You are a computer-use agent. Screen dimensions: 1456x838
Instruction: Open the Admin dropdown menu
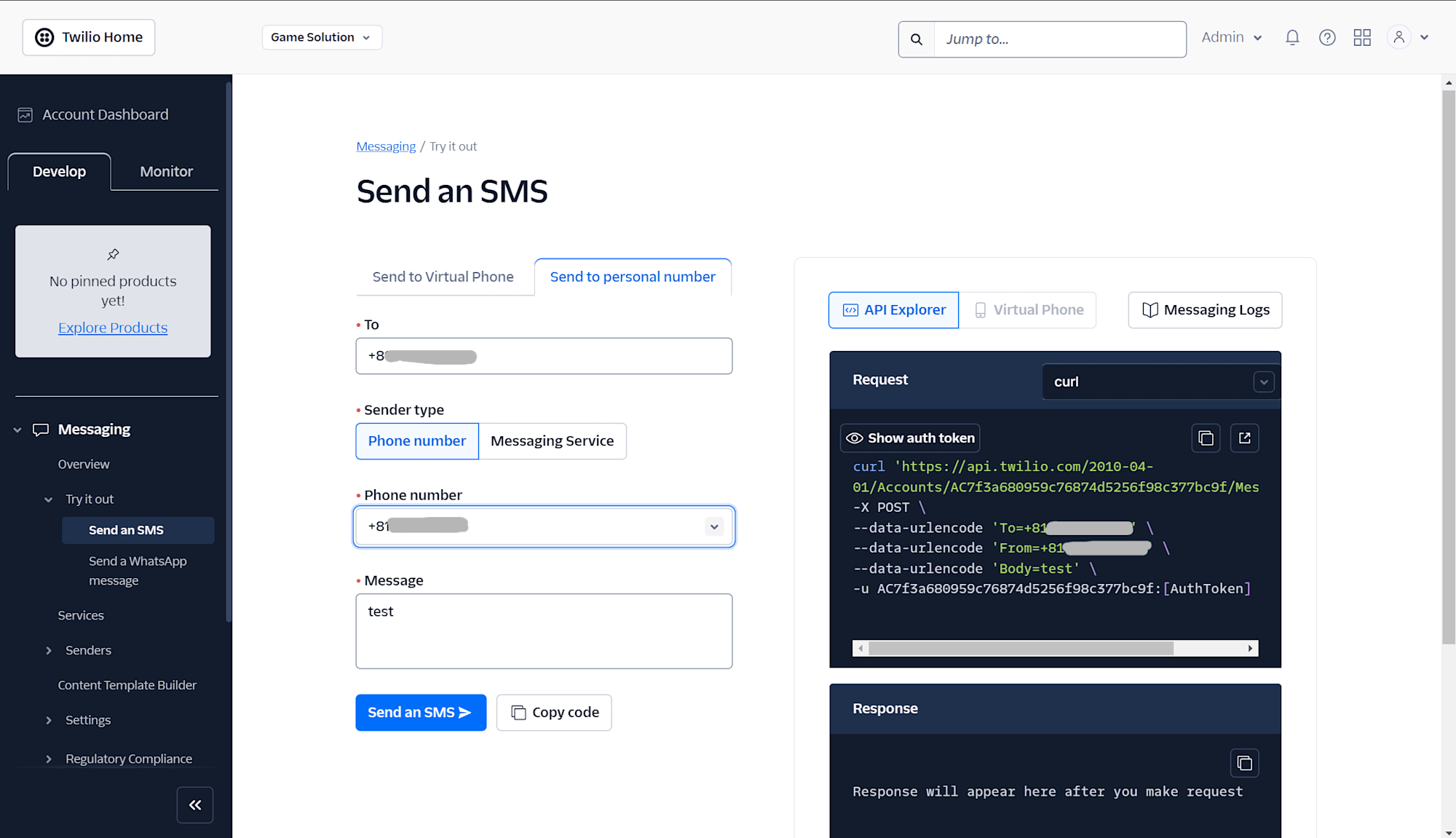[1232, 37]
